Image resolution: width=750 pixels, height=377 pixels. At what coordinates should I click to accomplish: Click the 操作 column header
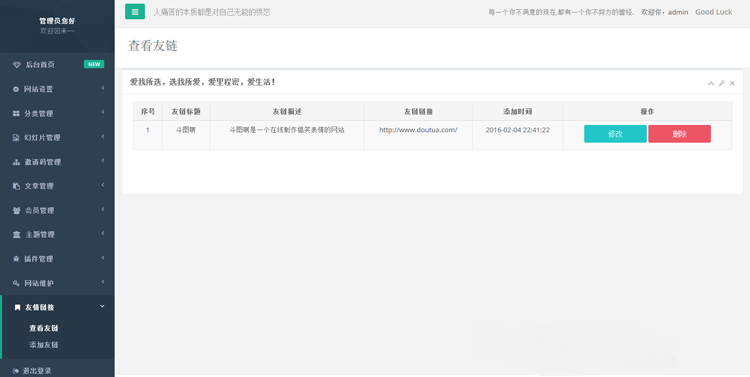click(x=647, y=111)
